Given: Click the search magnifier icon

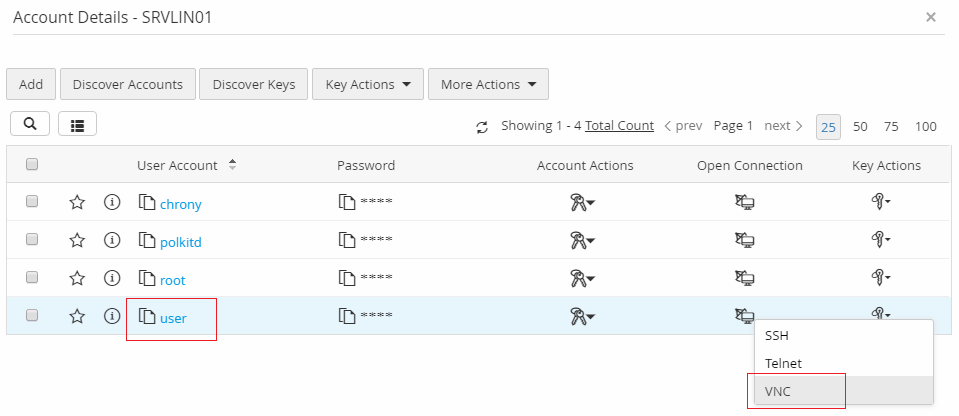Looking at the screenshot, I should coord(30,123).
